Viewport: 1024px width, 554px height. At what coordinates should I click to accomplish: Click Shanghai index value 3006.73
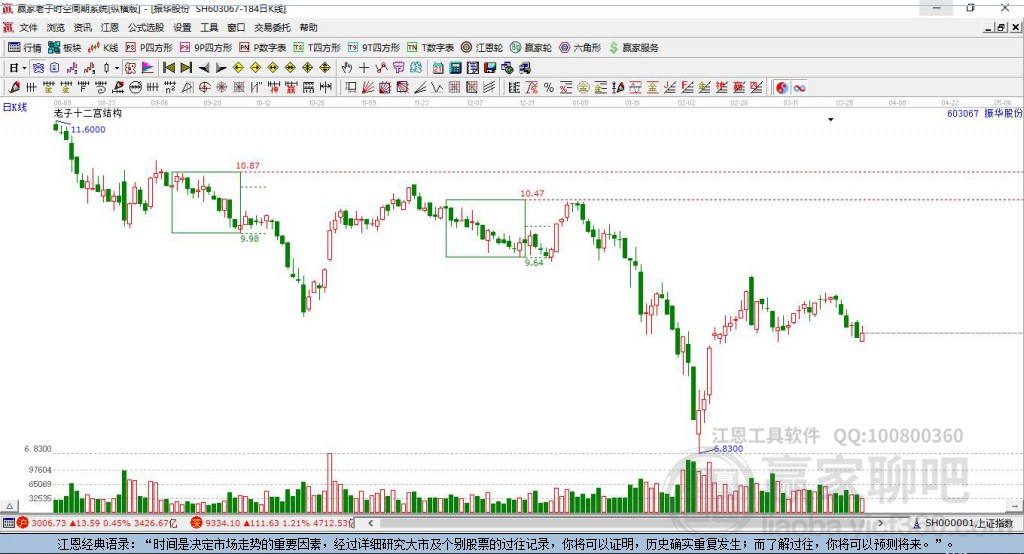pos(48,523)
